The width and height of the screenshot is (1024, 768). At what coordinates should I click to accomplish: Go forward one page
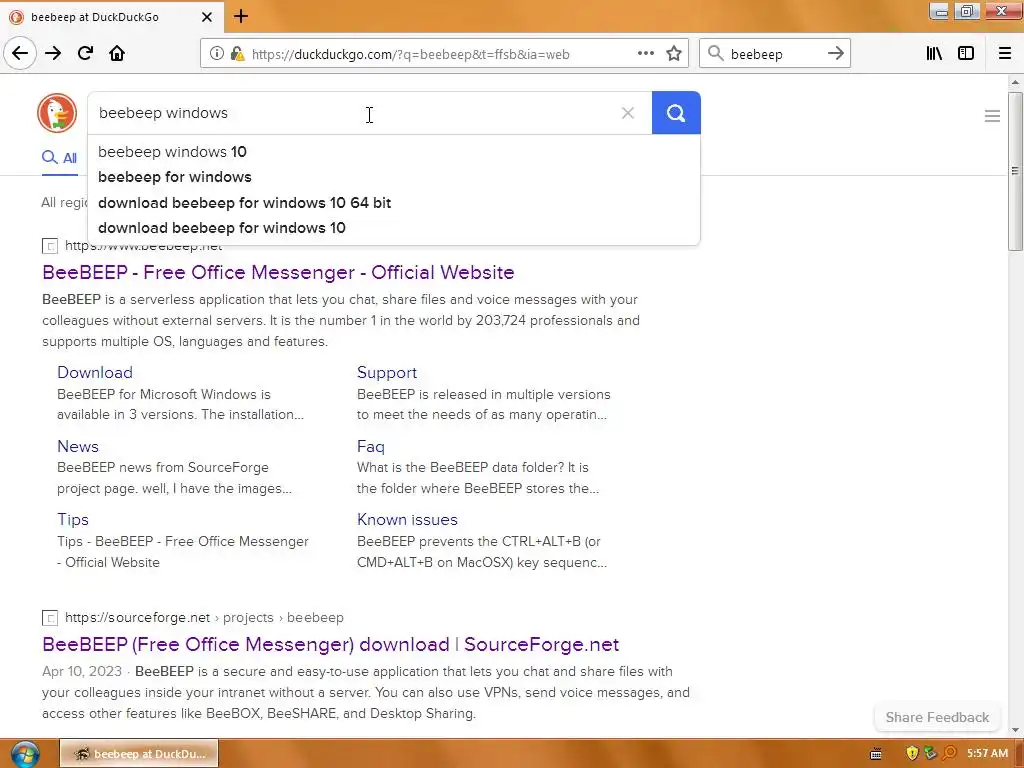coord(53,54)
